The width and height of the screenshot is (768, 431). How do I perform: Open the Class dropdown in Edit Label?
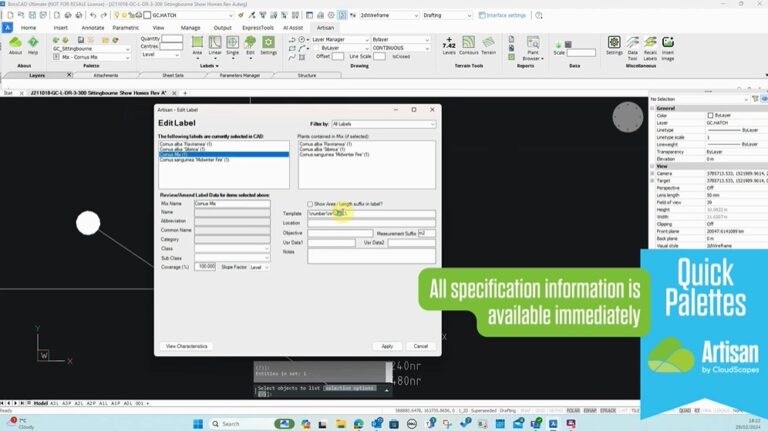coord(232,247)
